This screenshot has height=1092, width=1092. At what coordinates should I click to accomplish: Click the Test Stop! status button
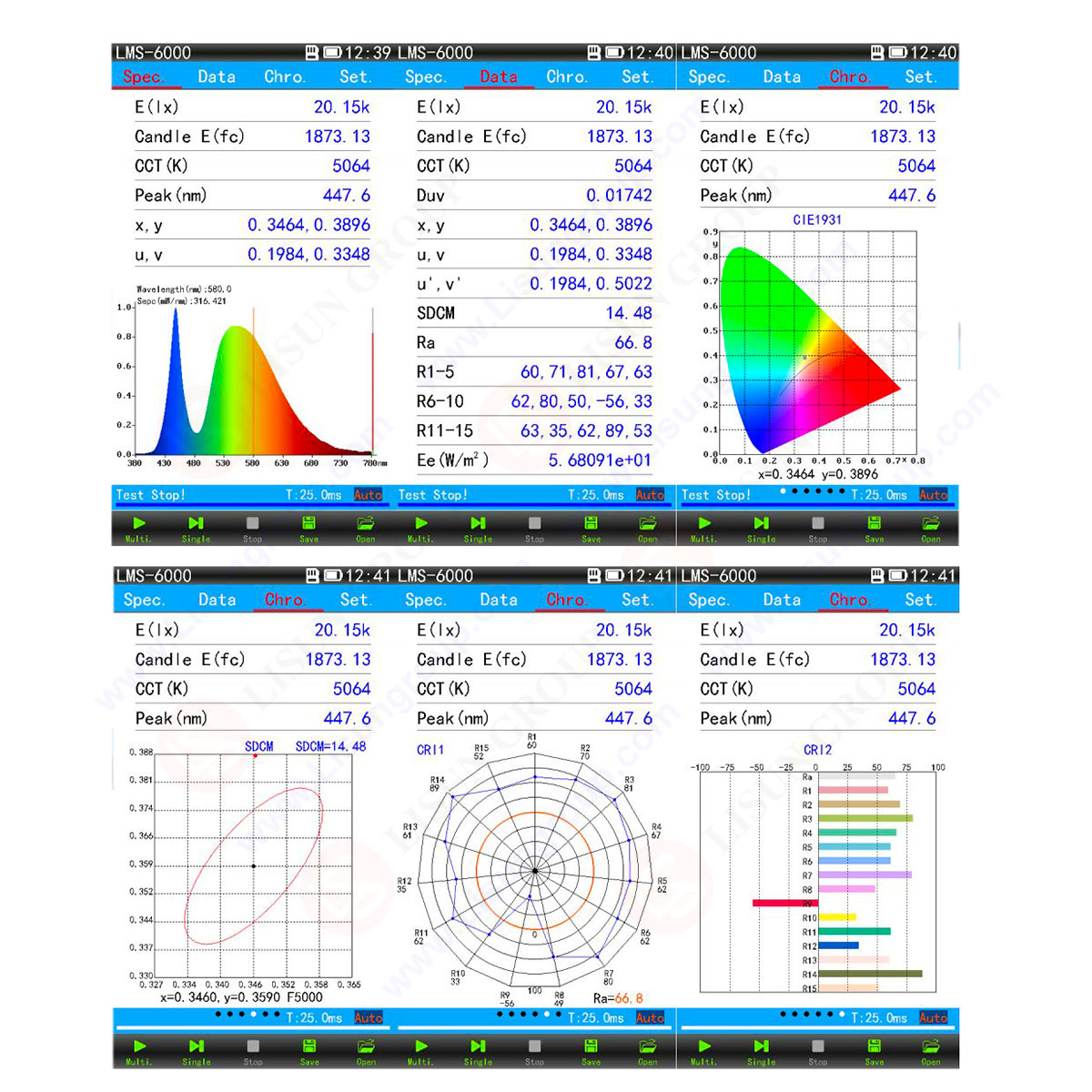click(x=151, y=495)
